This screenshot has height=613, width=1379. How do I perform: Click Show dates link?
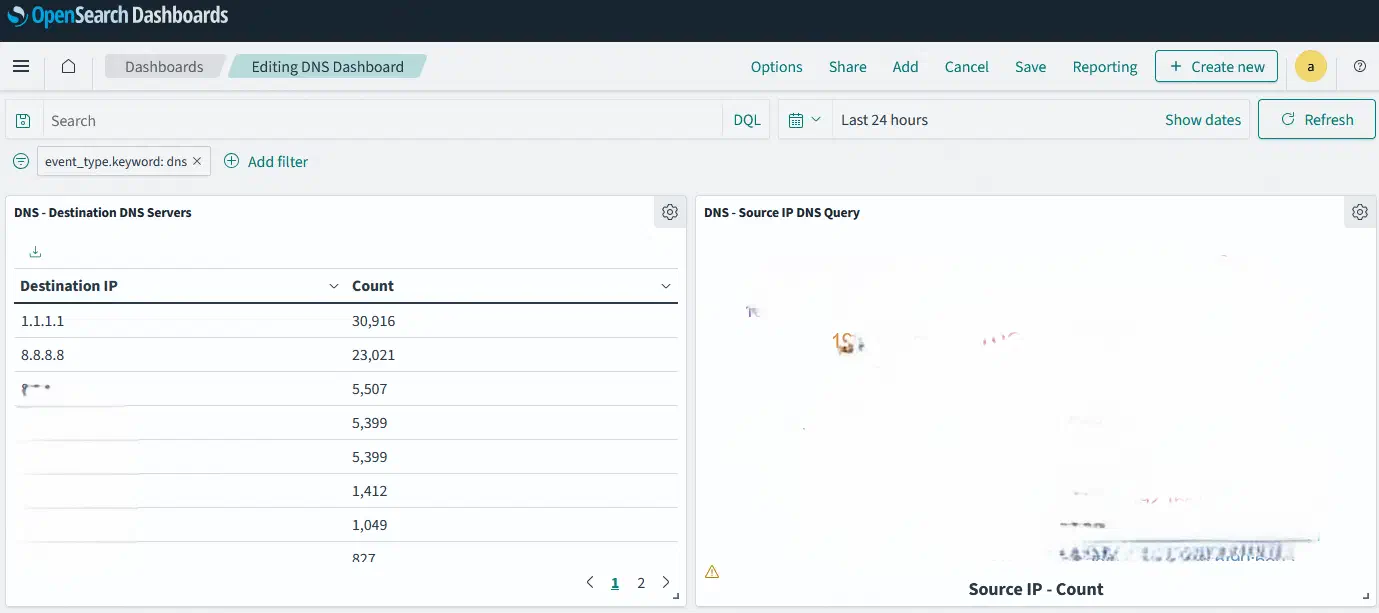pos(1203,120)
